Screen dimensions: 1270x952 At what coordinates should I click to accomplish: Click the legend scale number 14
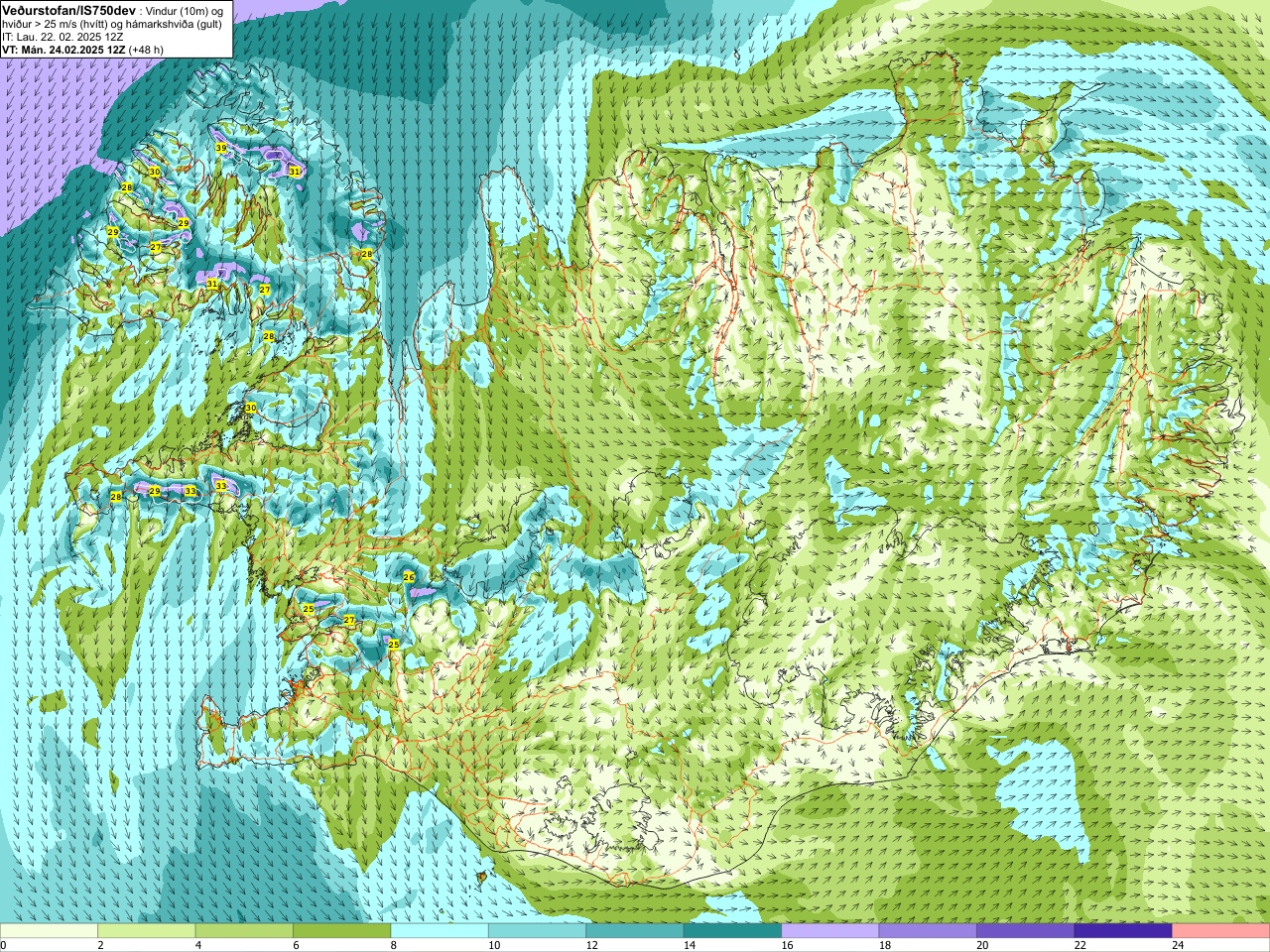tap(690, 945)
